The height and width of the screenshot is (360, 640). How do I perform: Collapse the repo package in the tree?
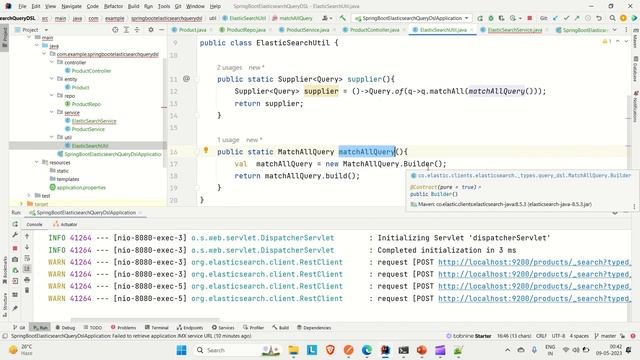pos(52,95)
